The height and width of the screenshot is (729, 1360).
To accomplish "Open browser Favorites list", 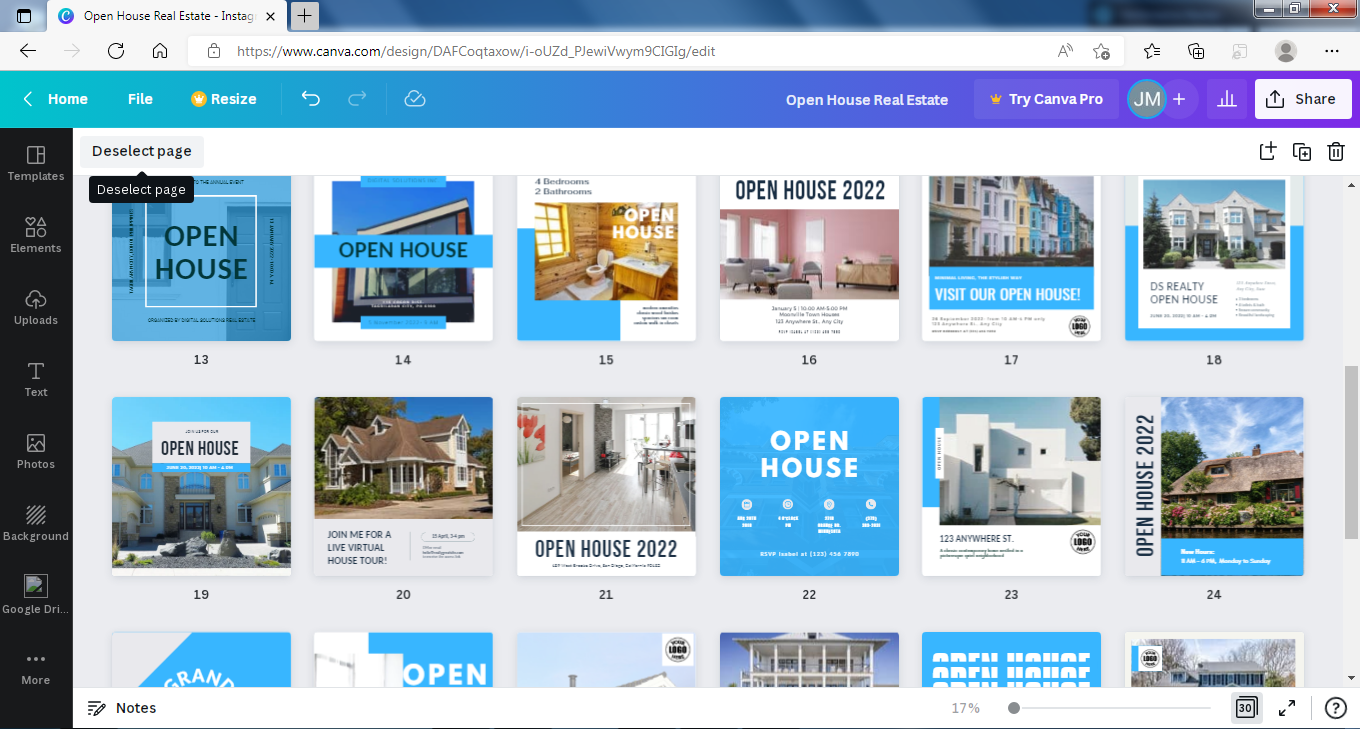I will (x=1152, y=51).
